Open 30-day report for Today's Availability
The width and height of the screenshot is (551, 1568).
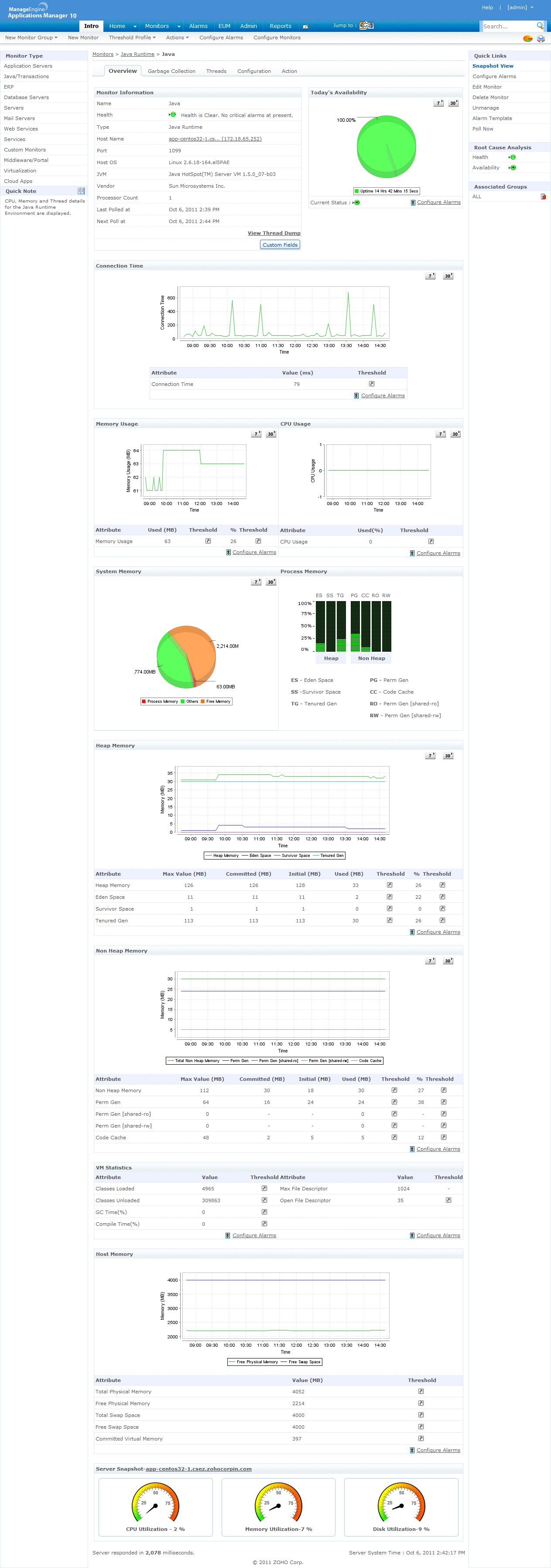[x=453, y=103]
